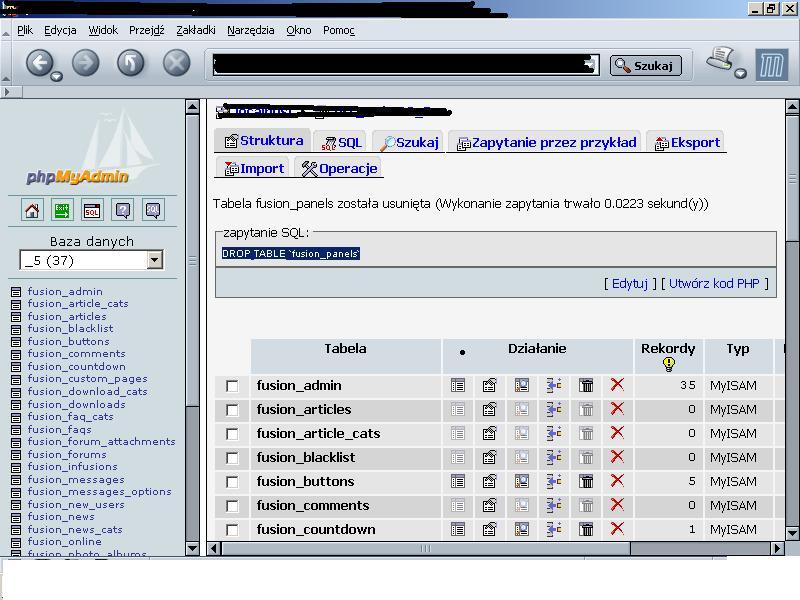Open the Back button history arrow
The image size is (800, 600).
click(56, 76)
